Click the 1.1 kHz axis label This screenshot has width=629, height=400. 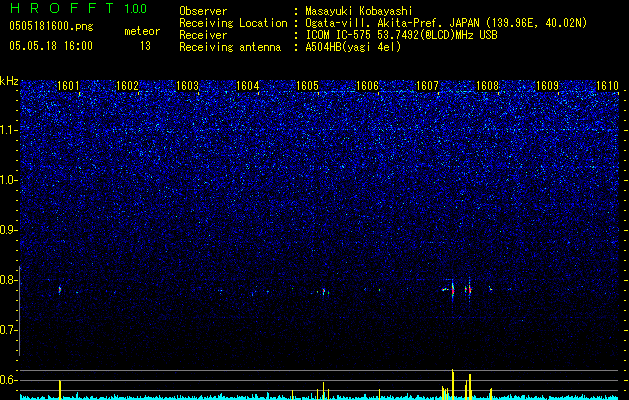pos(8,130)
